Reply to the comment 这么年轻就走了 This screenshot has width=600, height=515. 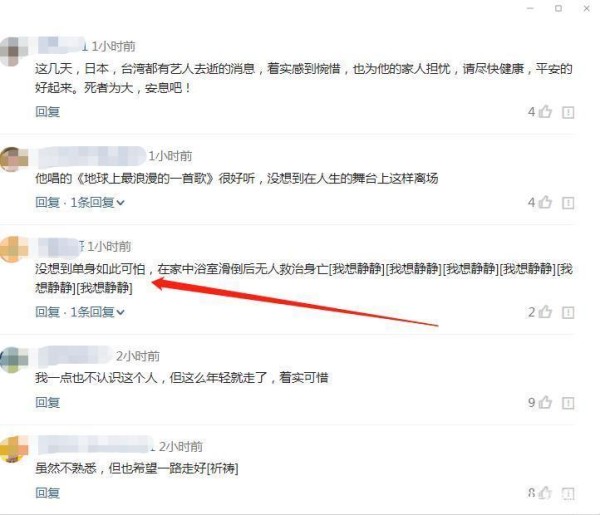[x=47, y=402]
